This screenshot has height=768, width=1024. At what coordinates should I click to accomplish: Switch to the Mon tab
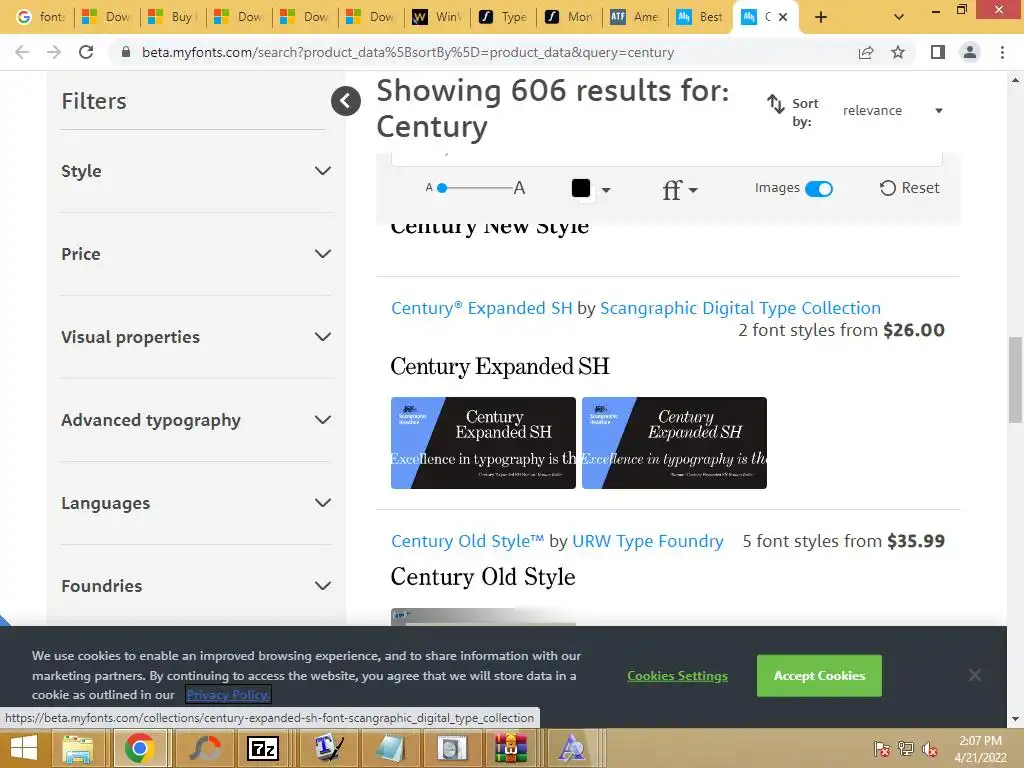pyautogui.click(x=569, y=17)
